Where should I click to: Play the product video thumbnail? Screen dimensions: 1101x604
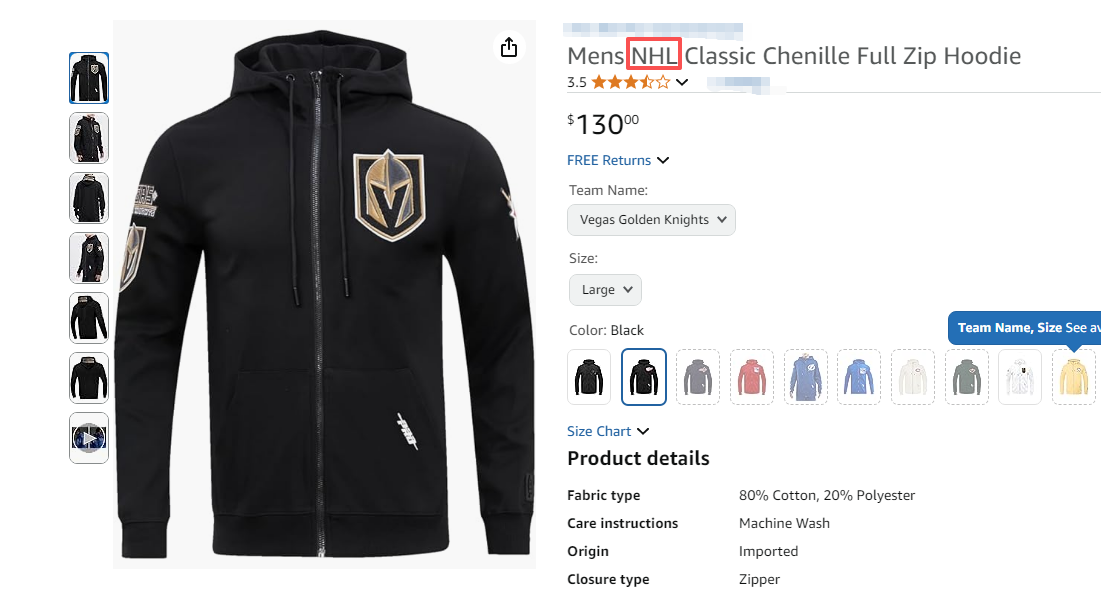[89, 438]
